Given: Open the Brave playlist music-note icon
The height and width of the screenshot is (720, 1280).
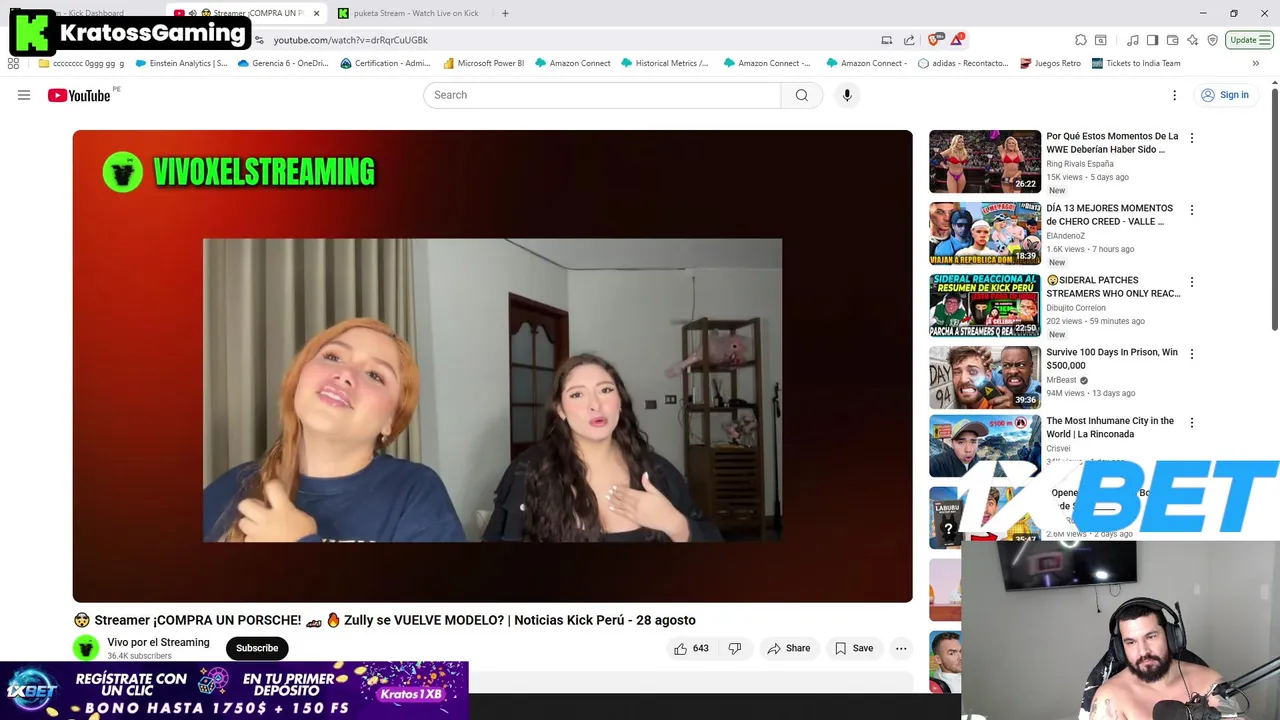Looking at the screenshot, I should (x=1133, y=40).
